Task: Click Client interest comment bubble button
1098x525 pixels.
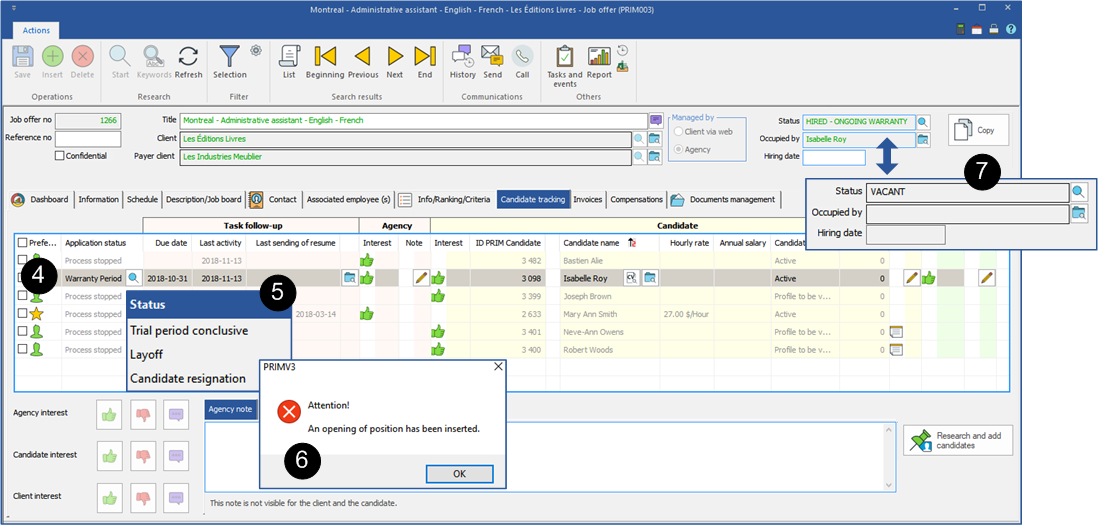Action: [x=176, y=498]
